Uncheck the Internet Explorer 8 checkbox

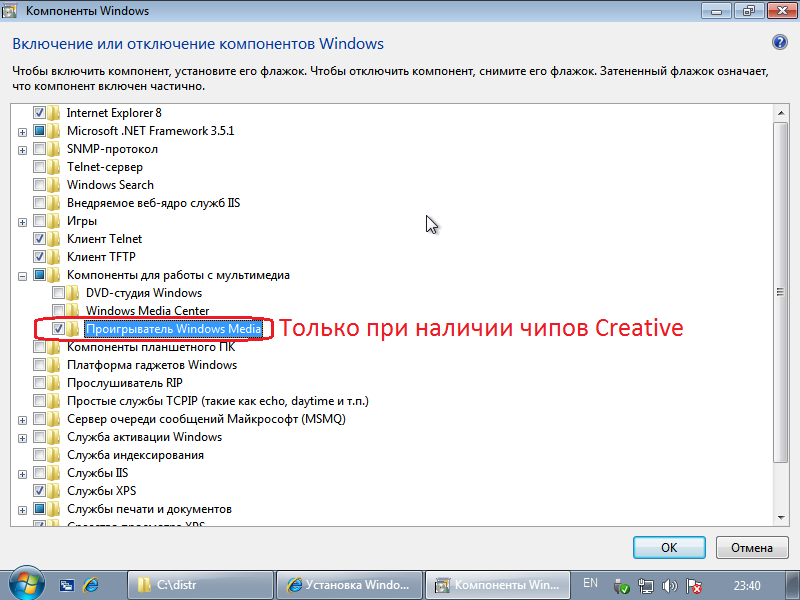pos(40,113)
